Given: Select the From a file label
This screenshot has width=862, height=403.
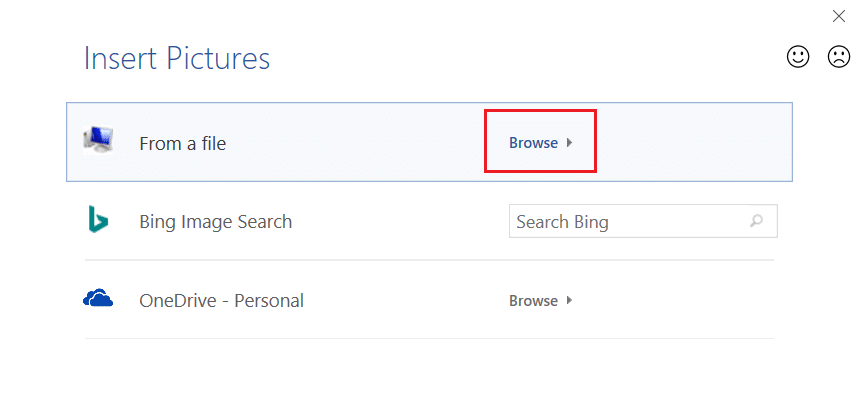Looking at the screenshot, I should 183,143.
